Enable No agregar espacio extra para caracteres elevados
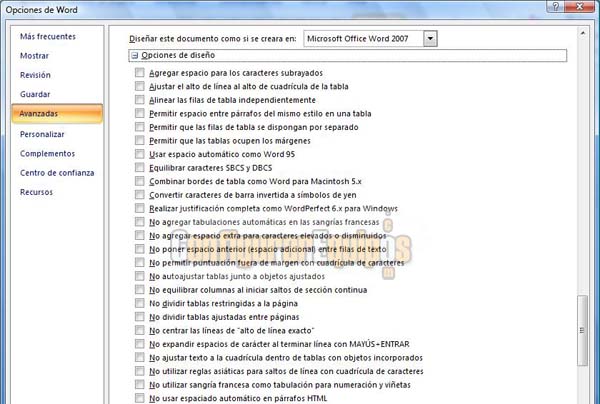600x404 pixels. click(140, 235)
